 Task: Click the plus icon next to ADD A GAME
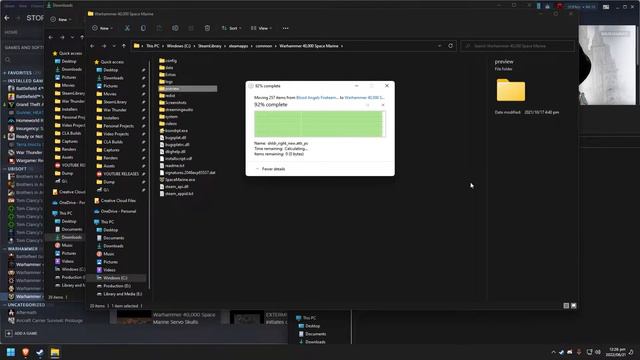9,333
